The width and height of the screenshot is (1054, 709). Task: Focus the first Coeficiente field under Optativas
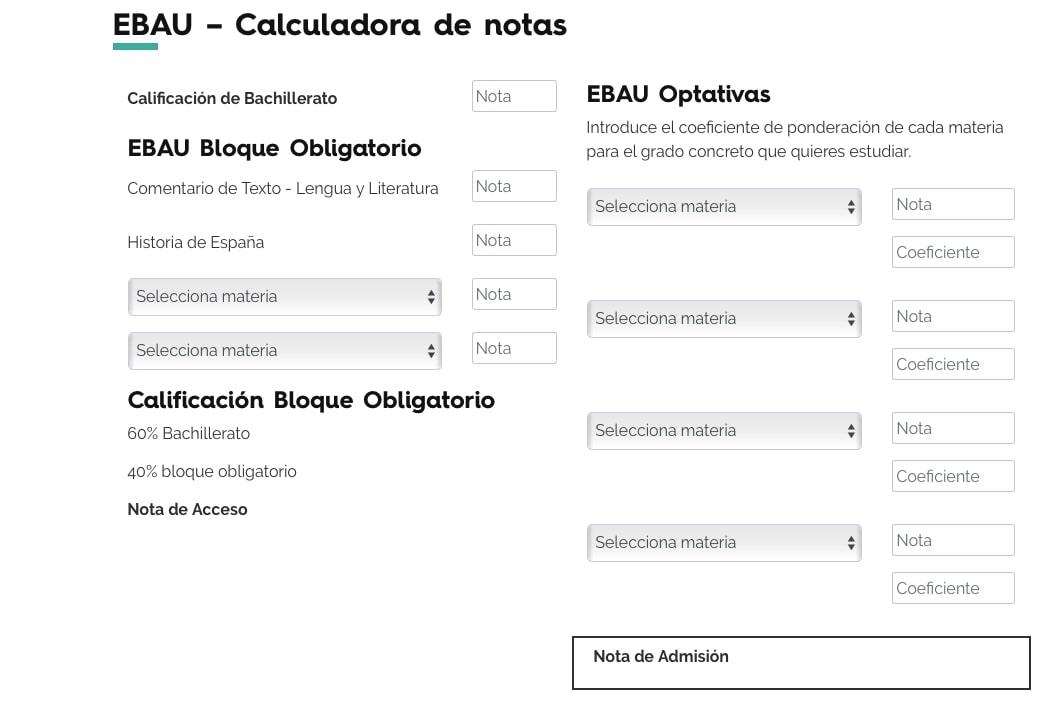(952, 252)
